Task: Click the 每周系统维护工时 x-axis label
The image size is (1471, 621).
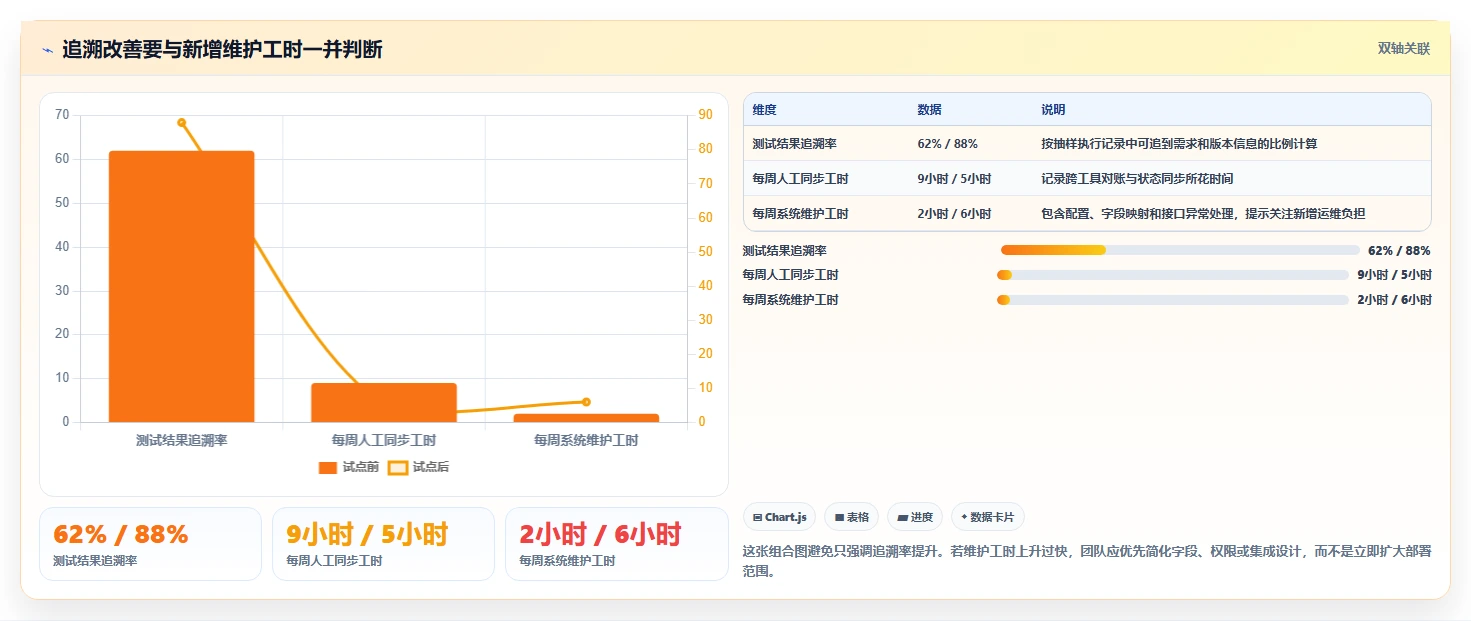Action: (x=586, y=440)
